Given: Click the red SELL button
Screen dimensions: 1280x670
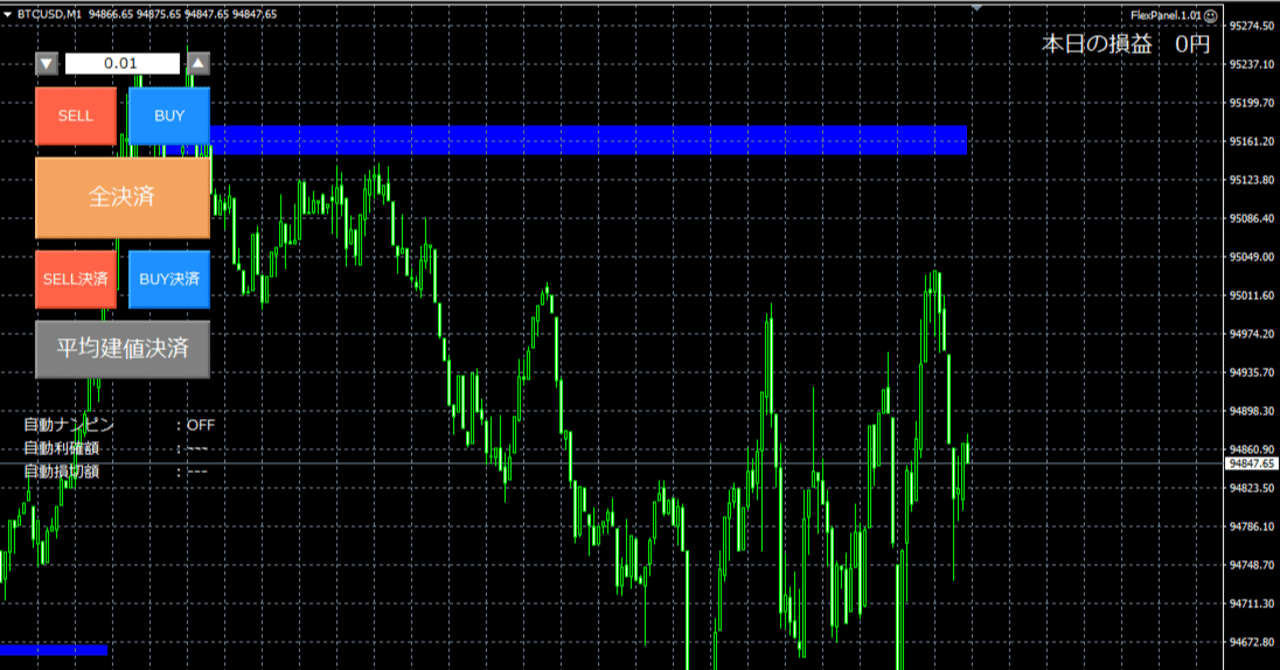Looking at the screenshot, I should [75, 116].
